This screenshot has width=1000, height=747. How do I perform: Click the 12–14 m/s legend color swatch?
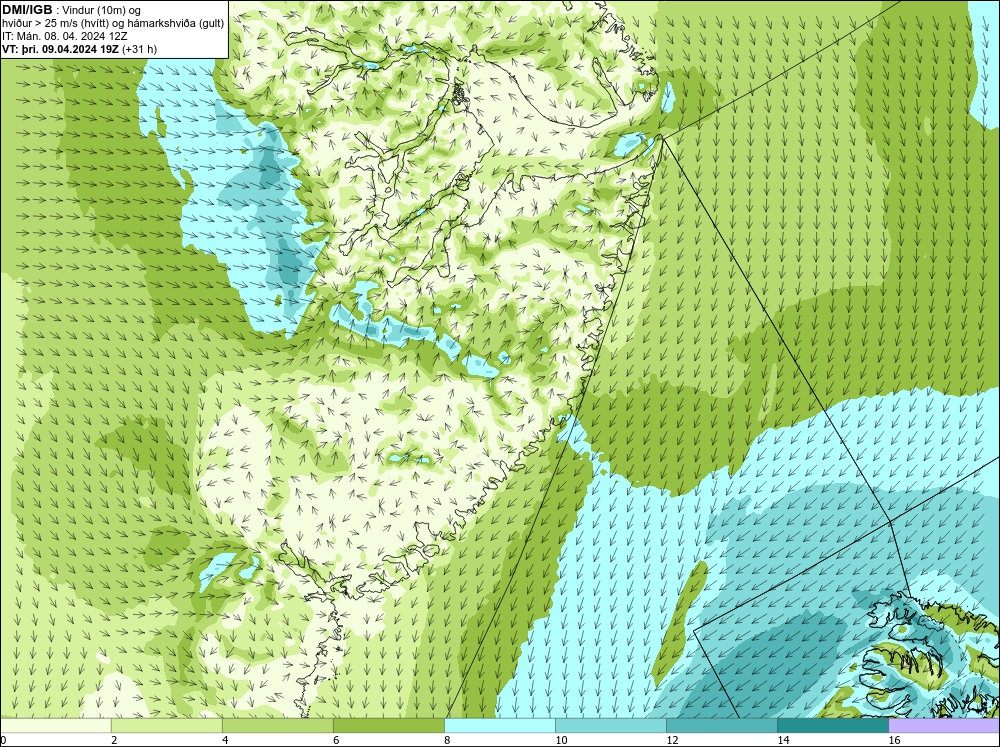(722, 725)
